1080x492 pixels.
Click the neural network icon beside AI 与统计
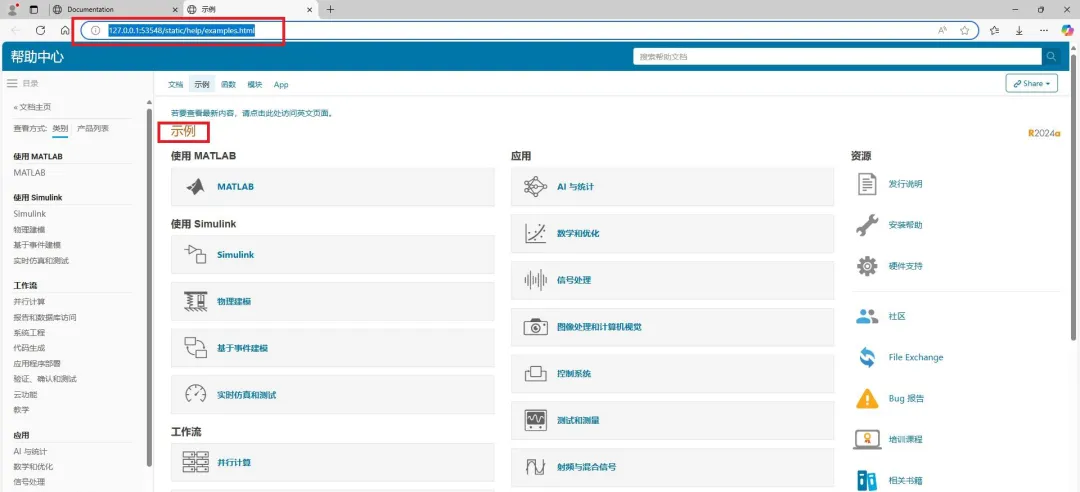point(535,187)
